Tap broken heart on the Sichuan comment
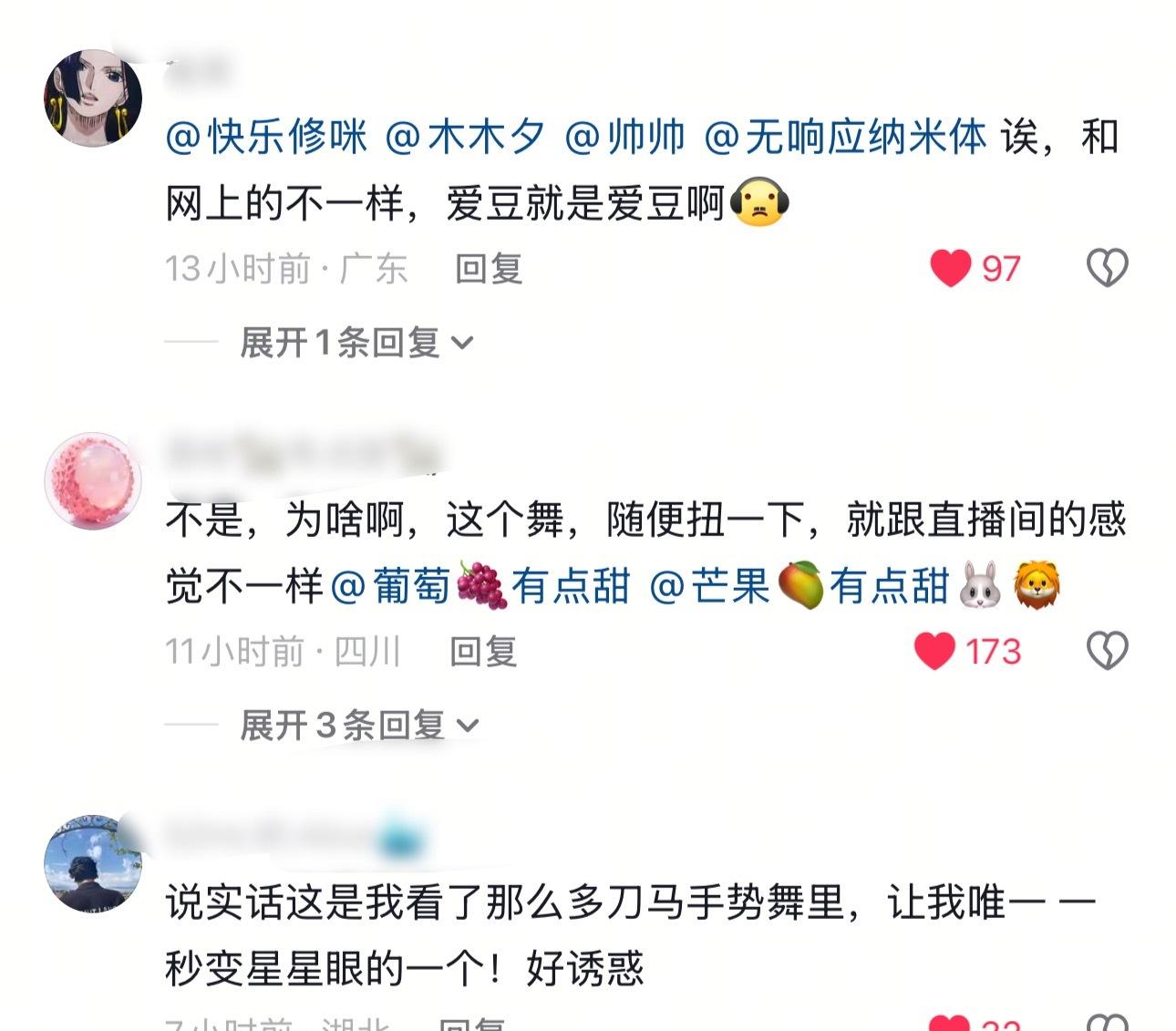 pyautogui.click(x=1107, y=651)
